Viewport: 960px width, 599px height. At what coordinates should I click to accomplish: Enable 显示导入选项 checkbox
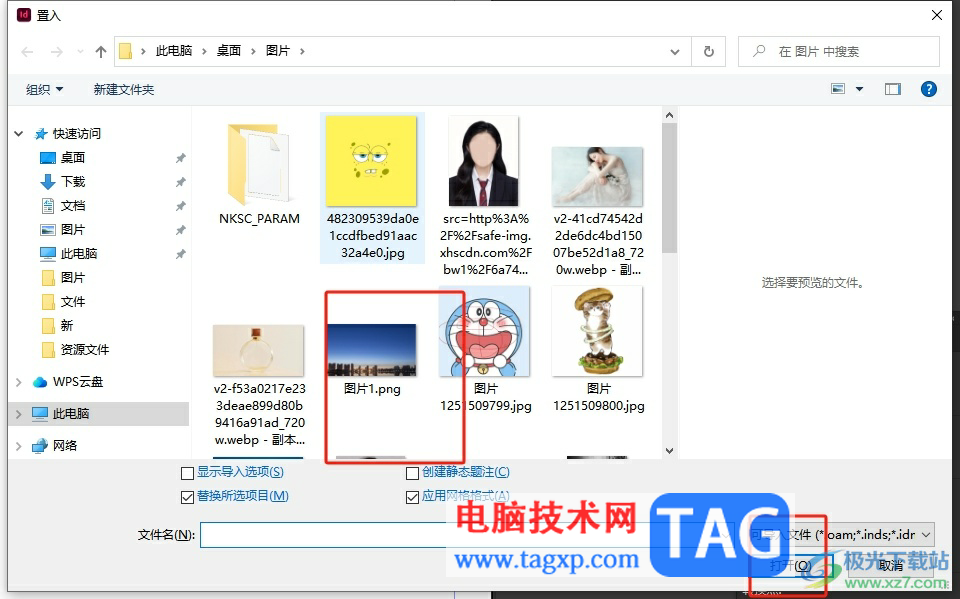point(187,473)
